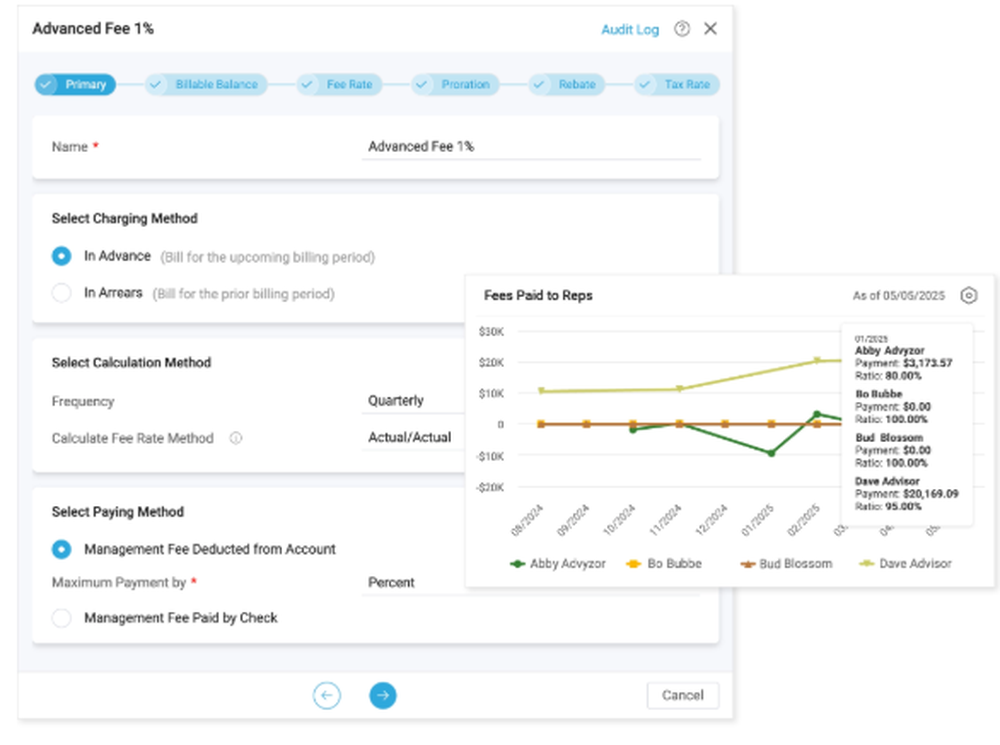Toggle the Abby Advyzor legend marker
1000x745 pixels.
click(x=518, y=564)
